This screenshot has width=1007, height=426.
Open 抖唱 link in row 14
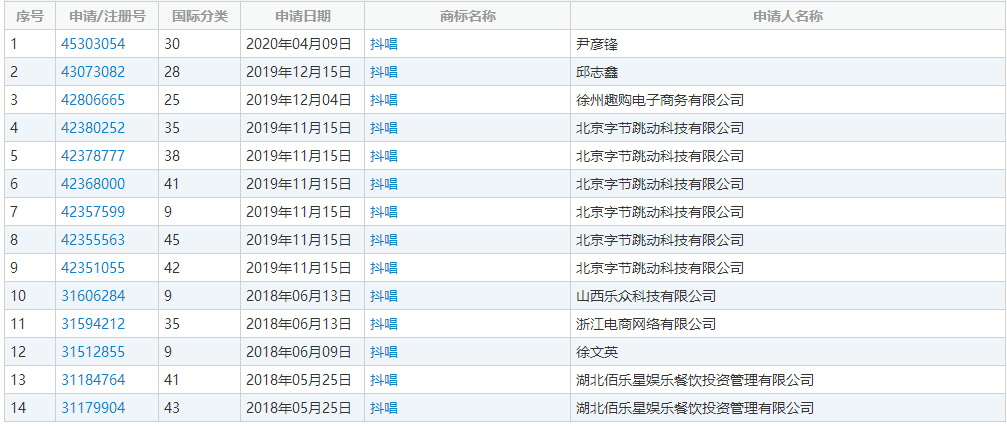[383, 408]
